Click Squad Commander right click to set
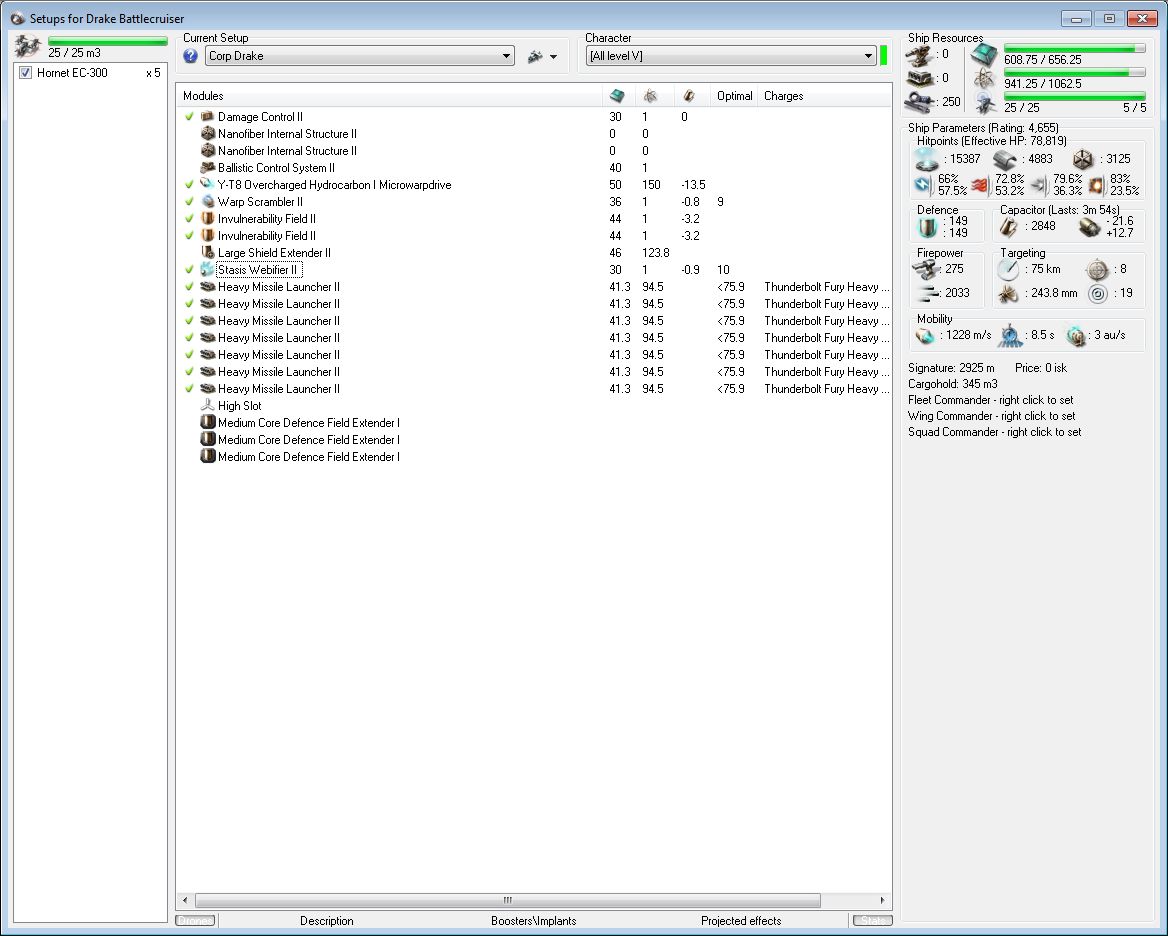Screen dimensions: 1168x936 coord(994,432)
